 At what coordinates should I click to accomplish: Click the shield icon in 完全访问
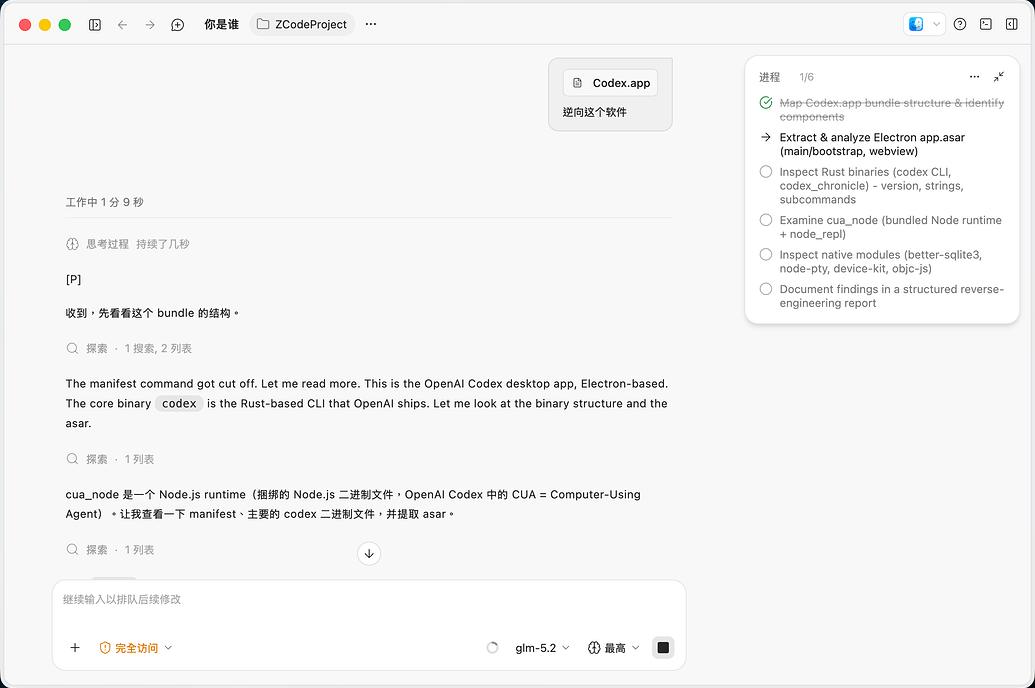(x=105, y=648)
